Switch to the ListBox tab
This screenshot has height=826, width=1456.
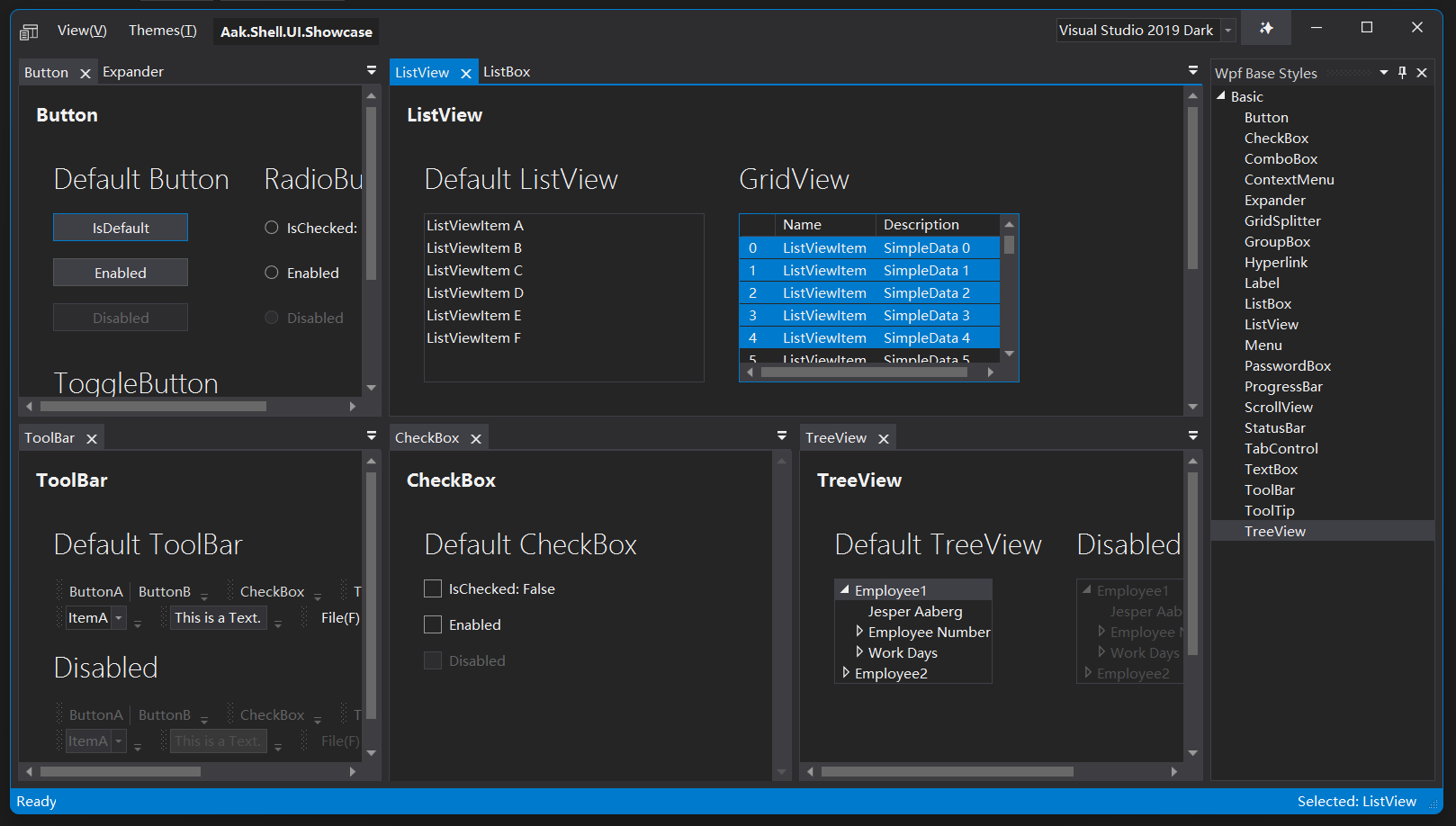coord(507,71)
